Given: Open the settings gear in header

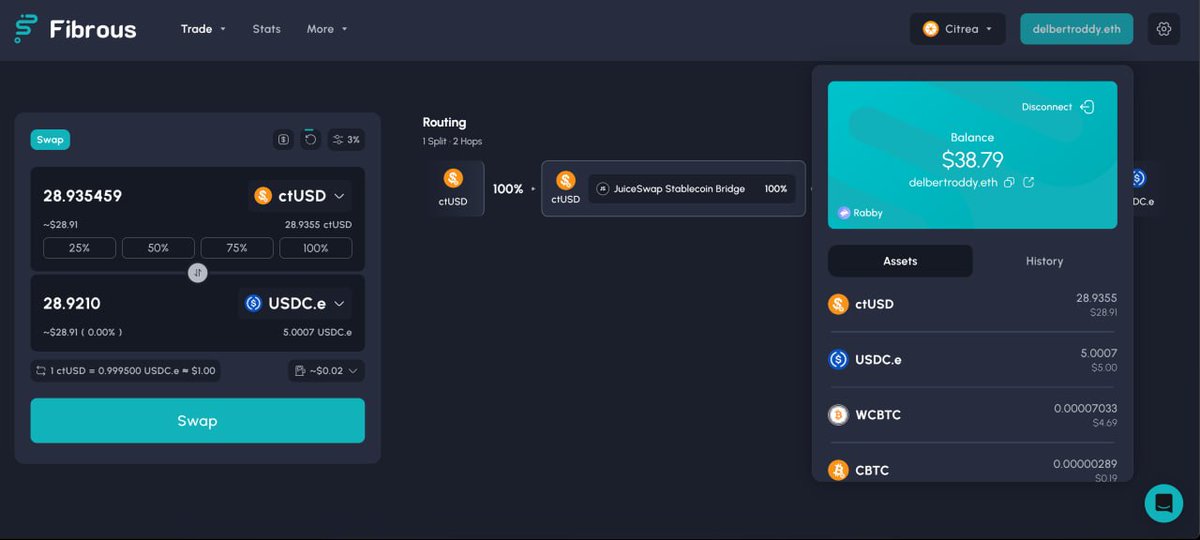Looking at the screenshot, I should 1164,29.
